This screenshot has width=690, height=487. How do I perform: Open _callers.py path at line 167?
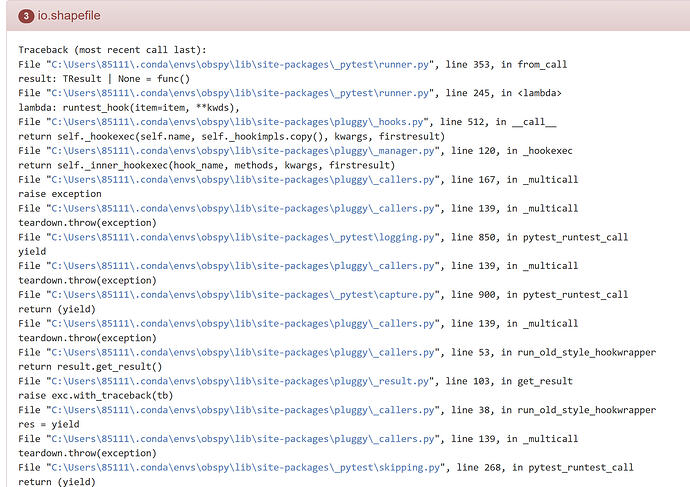pos(240,180)
